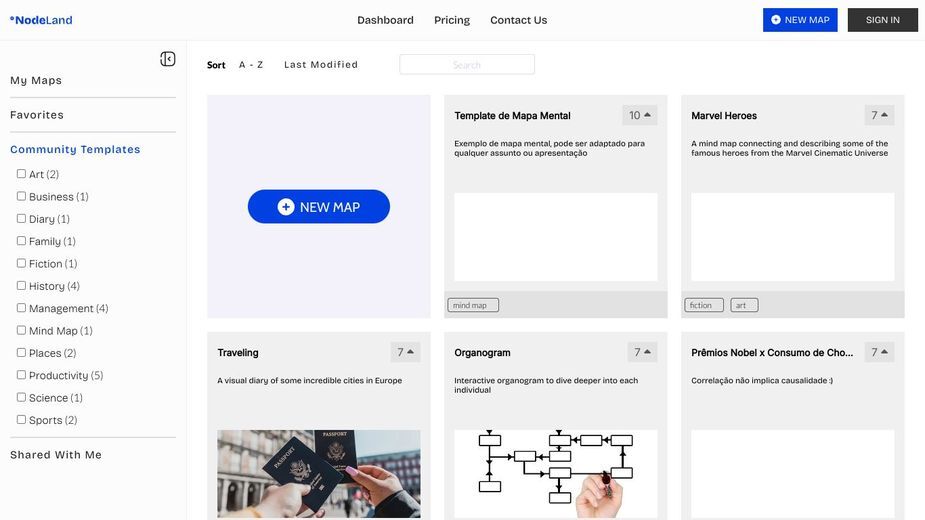Open the Contact Us page
Image resolution: width=925 pixels, height=520 pixels.
(519, 20)
